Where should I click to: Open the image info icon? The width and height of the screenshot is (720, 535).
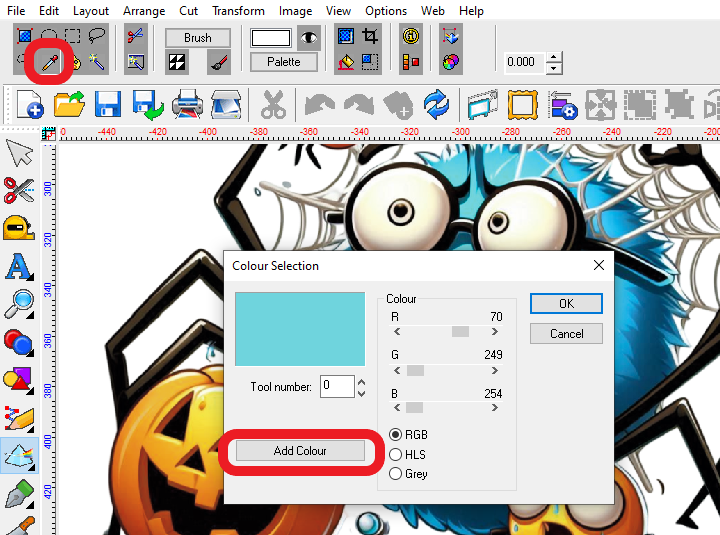pos(411,36)
